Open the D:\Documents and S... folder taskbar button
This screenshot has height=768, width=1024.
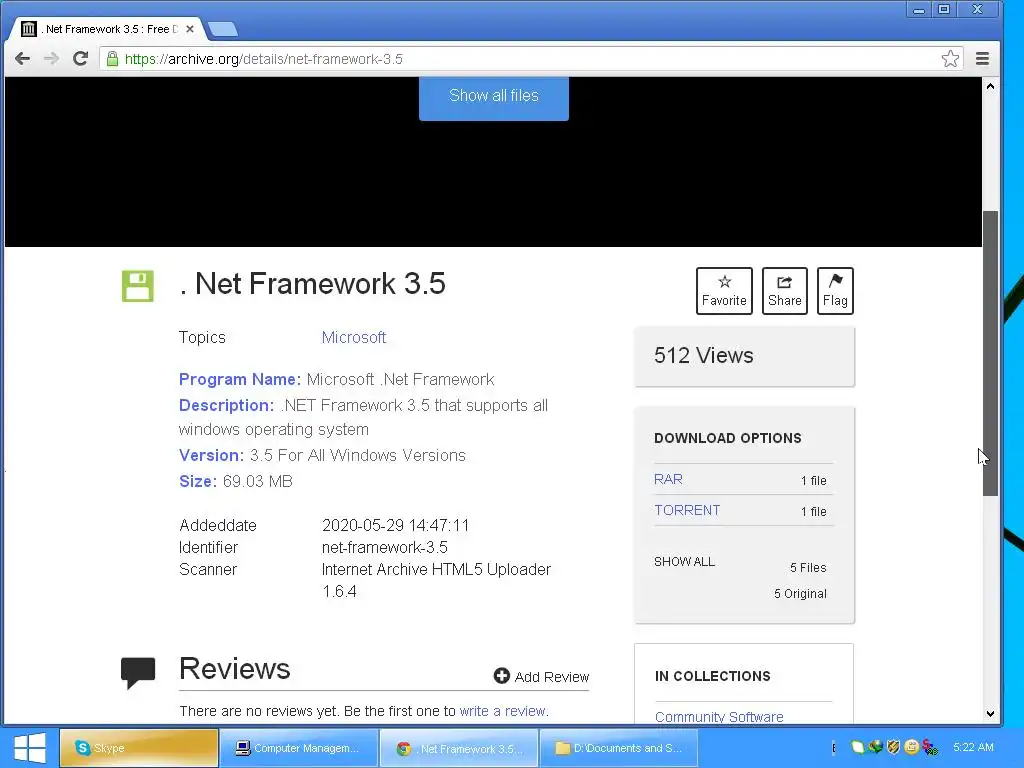[x=618, y=748]
